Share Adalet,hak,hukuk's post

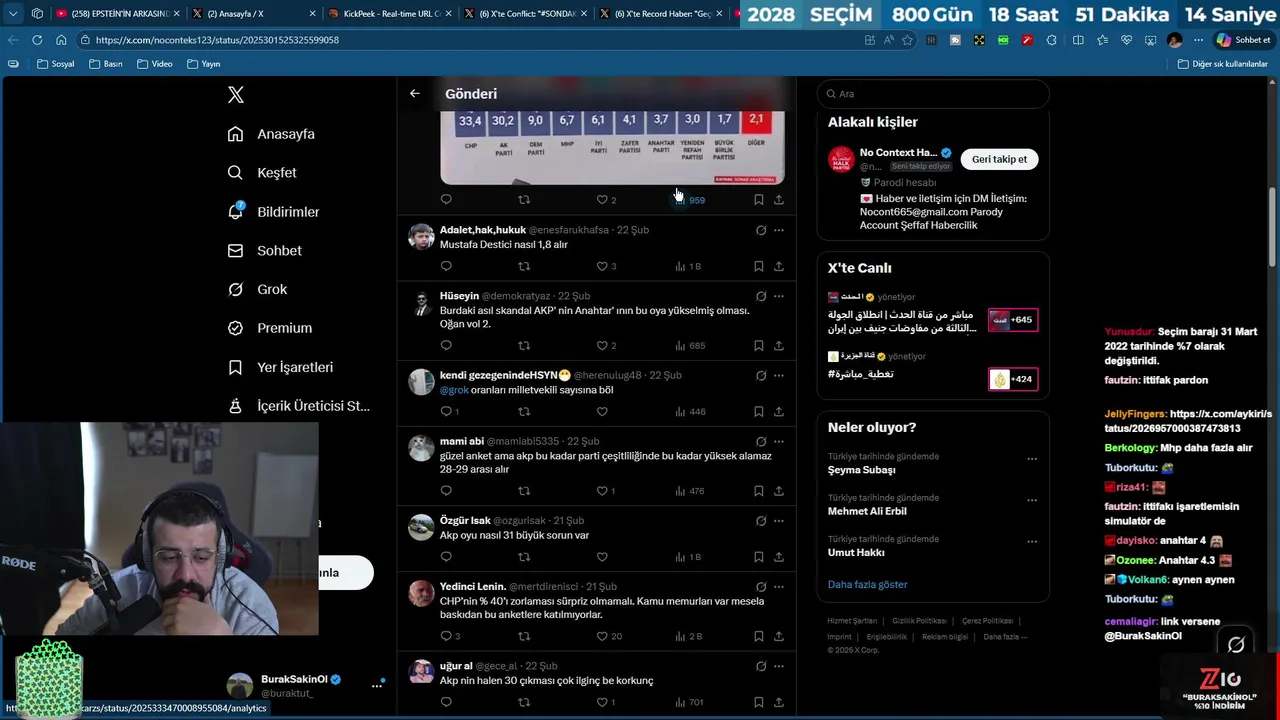coord(779,266)
